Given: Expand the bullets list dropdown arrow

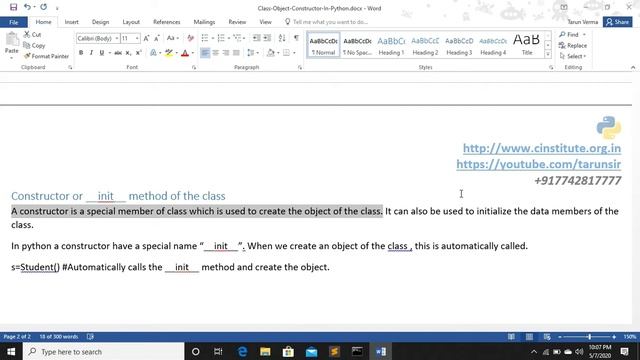Looking at the screenshot, I should pyautogui.click(x=213, y=38).
